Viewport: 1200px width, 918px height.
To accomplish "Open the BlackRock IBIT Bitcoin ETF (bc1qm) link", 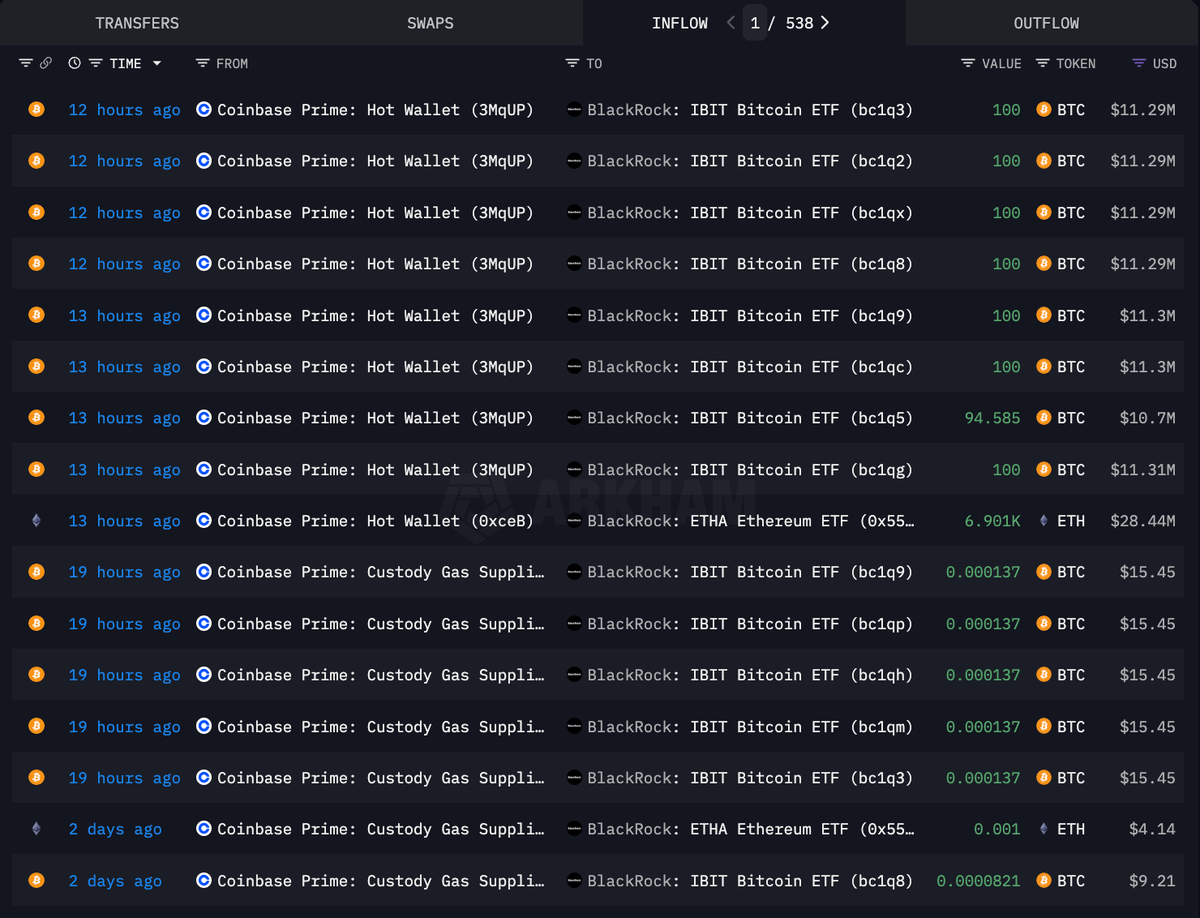I will coord(750,726).
